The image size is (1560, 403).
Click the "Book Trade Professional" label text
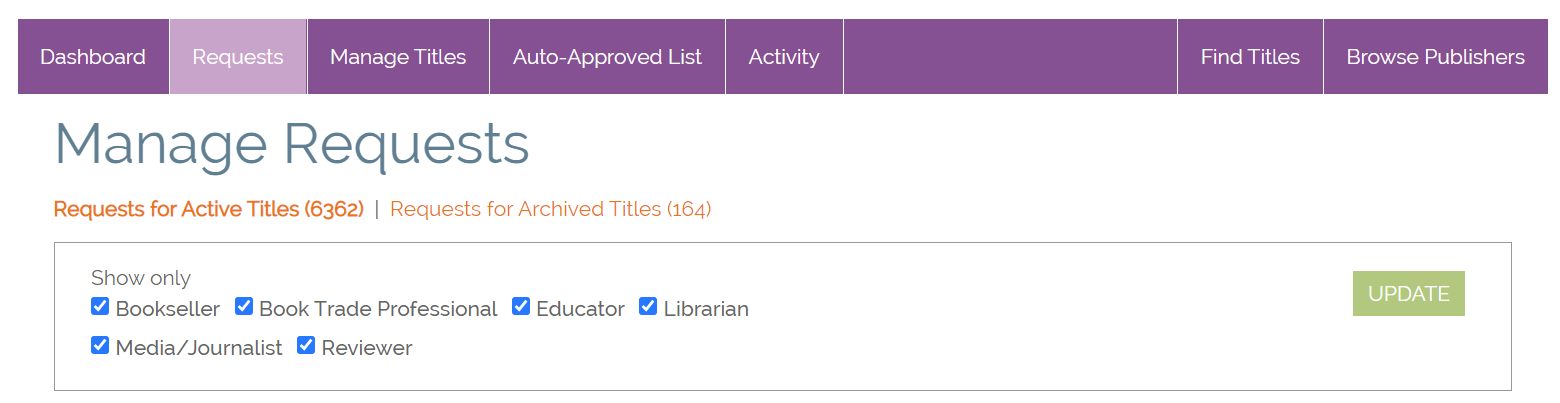pos(378,309)
